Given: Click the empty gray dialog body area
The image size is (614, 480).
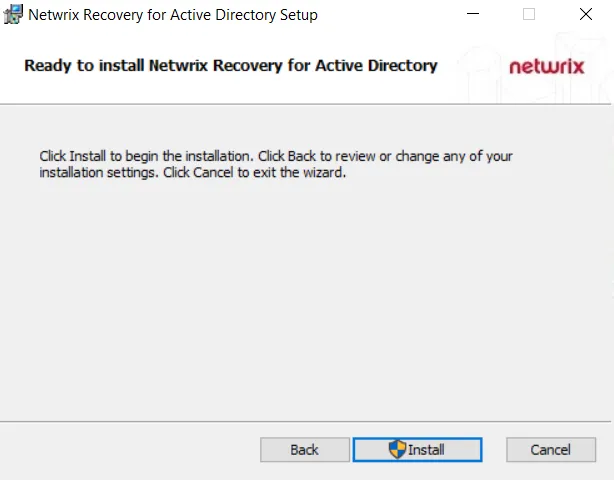Looking at the screenshot, I should (305, 298).
